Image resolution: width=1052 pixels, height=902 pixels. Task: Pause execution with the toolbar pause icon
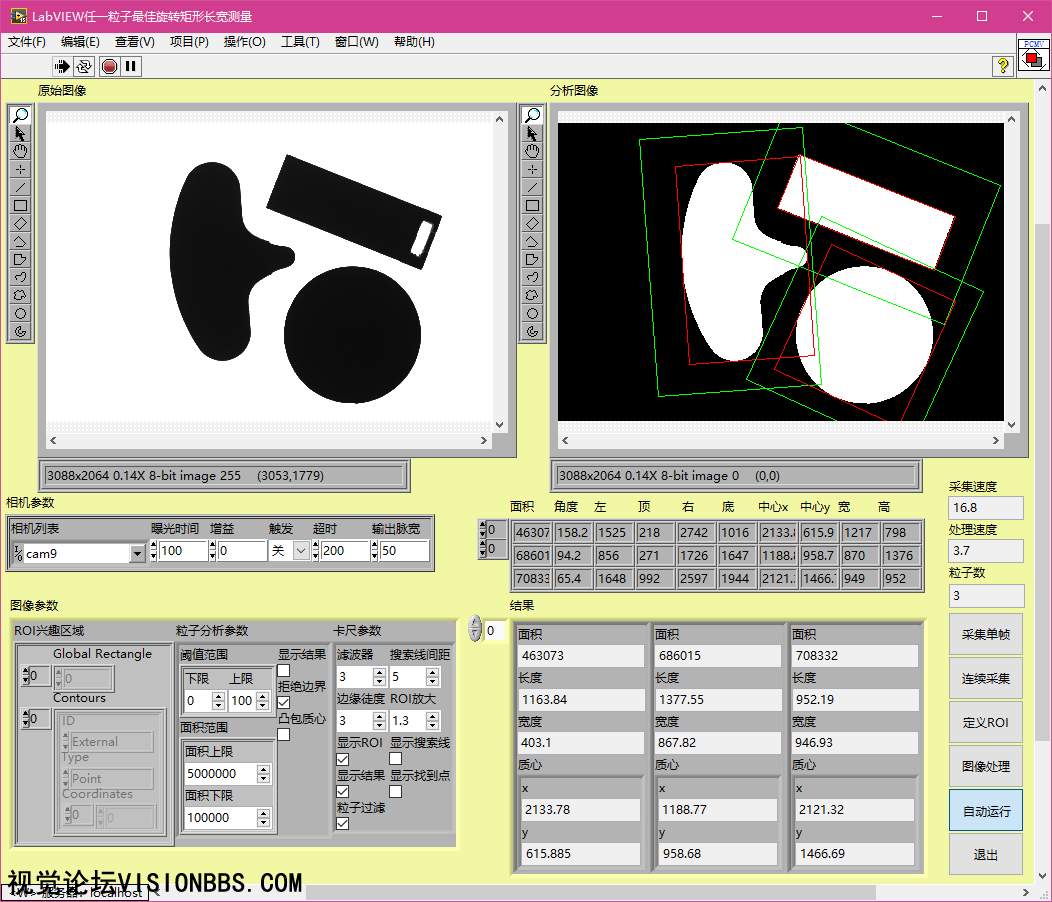coord(131,66)
